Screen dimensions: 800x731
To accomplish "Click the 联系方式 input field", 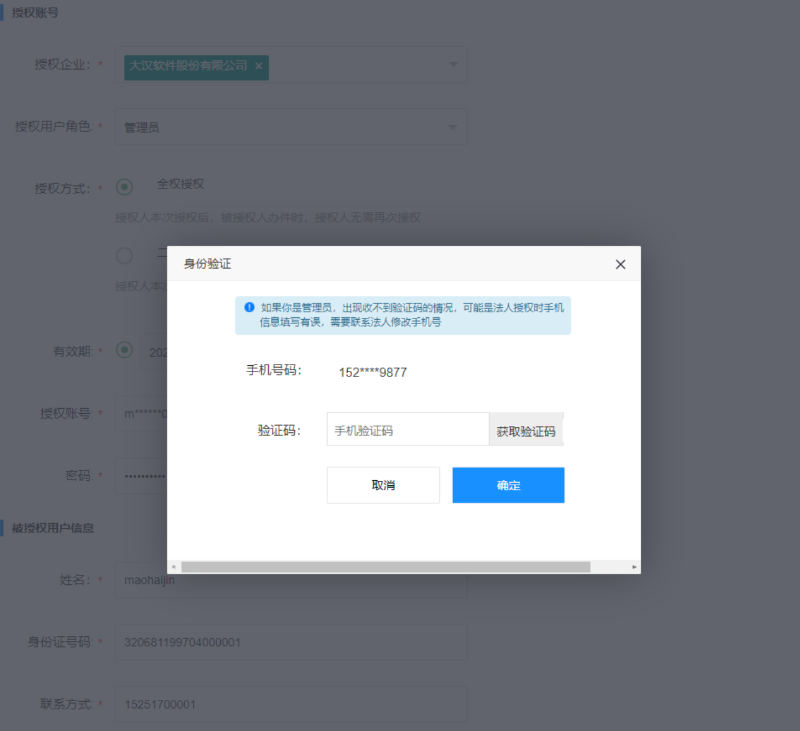I will pyautogui.click(x=290, y=704).
